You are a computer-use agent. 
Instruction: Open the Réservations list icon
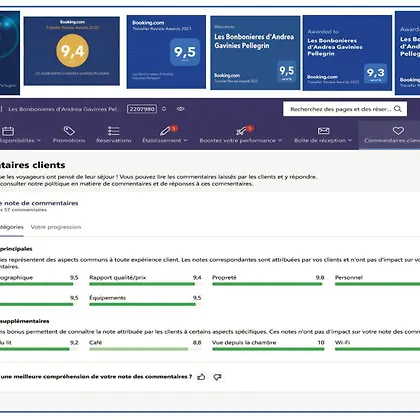[113, 131]
